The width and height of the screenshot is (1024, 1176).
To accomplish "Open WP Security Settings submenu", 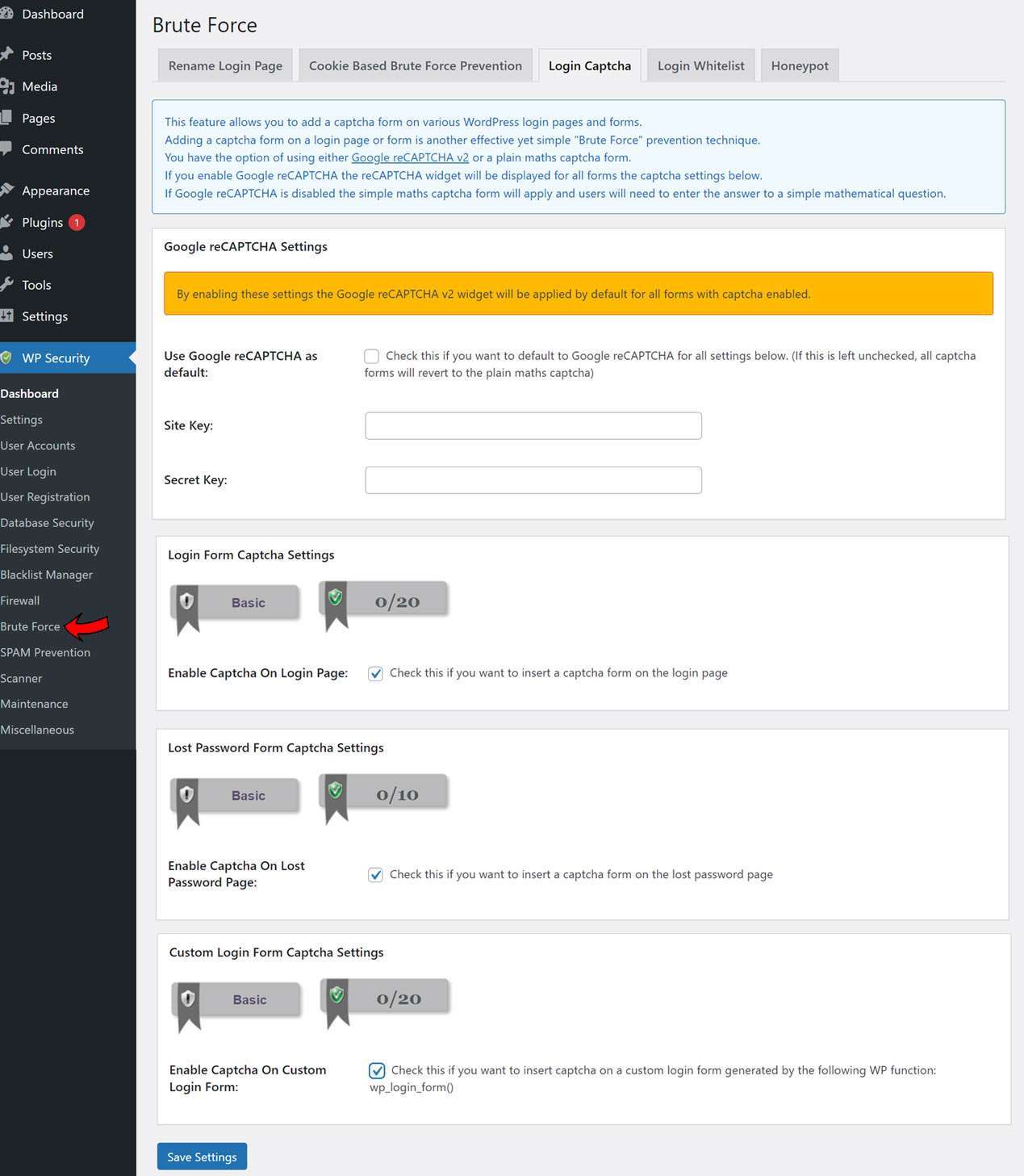I will click(22, 420).
